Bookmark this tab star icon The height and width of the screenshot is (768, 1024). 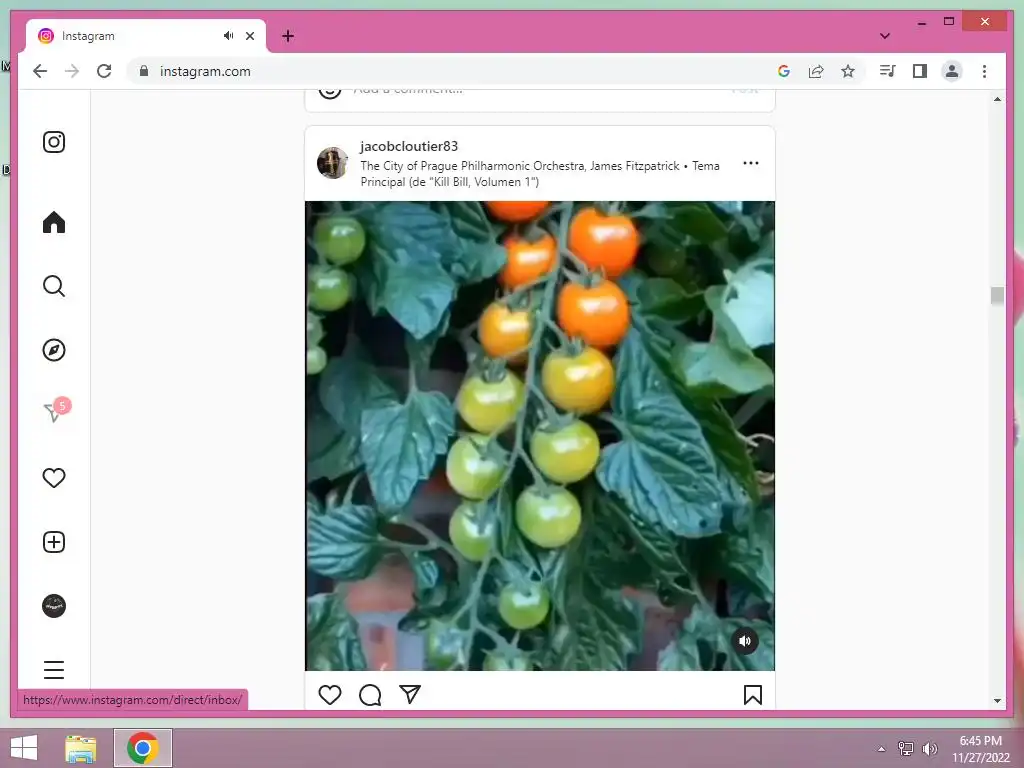click(x=848, y=71)
